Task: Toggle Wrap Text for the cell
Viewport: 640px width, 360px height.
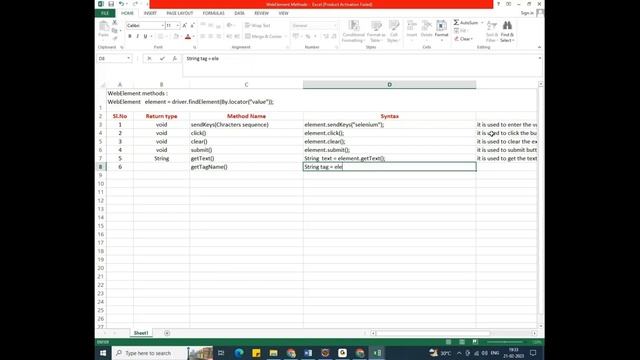Action: 258,25
